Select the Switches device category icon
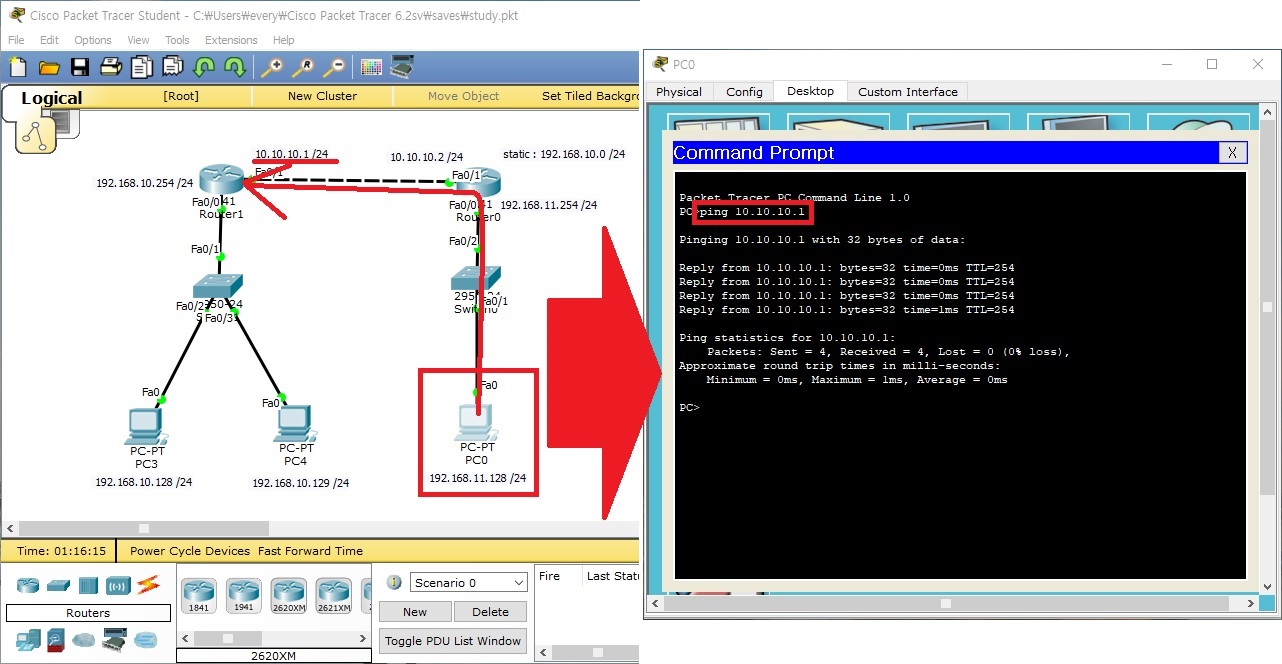1282x664 pixels. [x=58, y=585]
